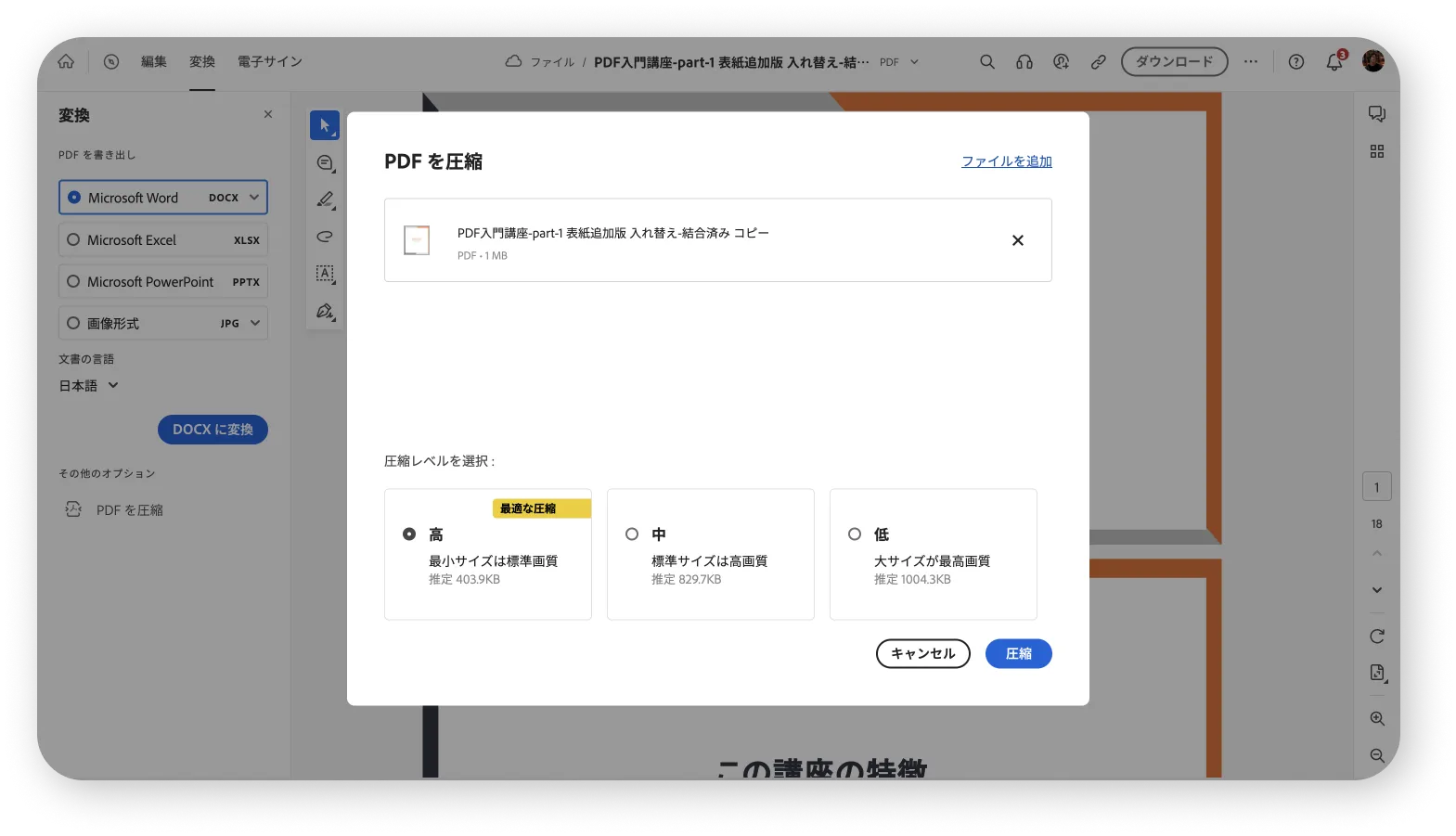Open the recent files clock icon
The image size is (1456, 836).
pos(111,61)
